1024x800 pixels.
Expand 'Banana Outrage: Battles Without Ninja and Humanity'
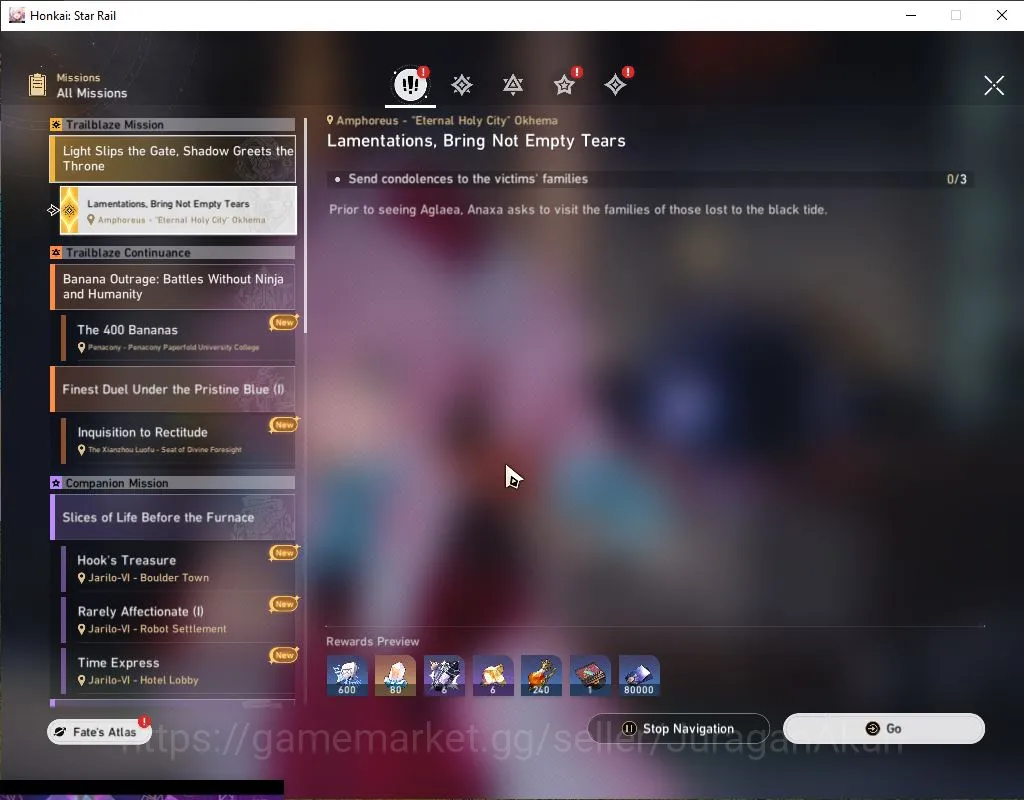point(172,287)
